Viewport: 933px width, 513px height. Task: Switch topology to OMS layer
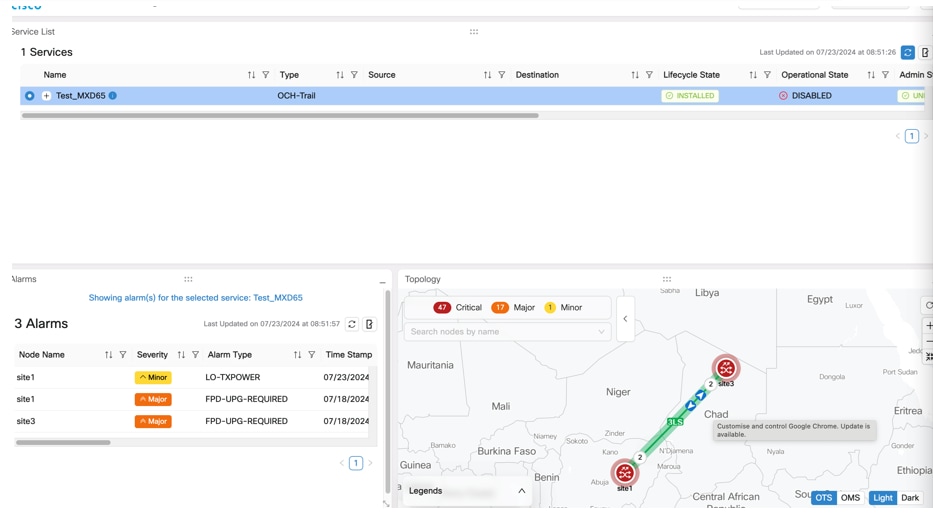850,498
